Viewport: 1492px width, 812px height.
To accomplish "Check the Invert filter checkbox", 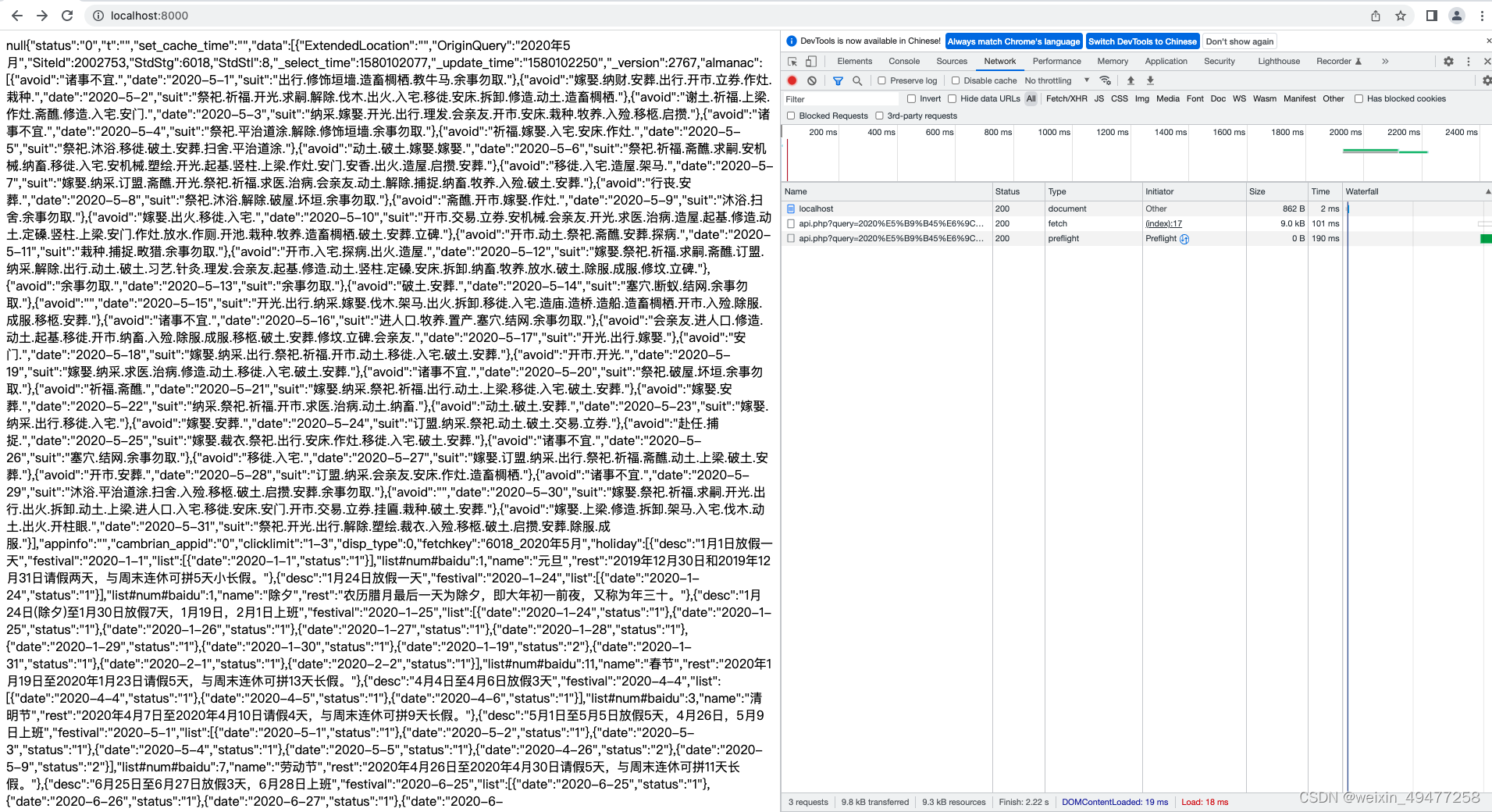I will [911, 99].
